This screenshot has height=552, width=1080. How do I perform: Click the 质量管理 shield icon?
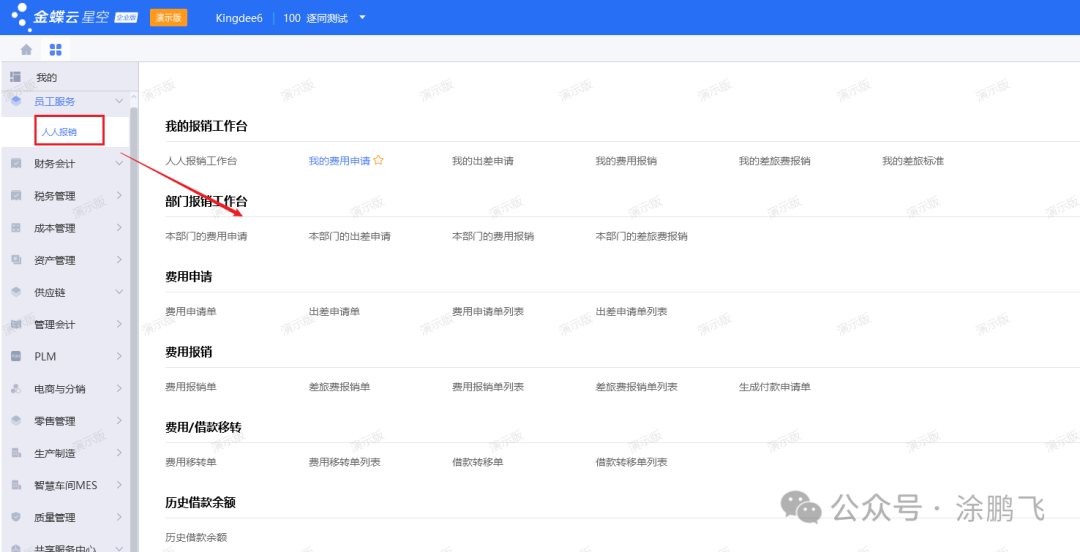coord(16,517)
